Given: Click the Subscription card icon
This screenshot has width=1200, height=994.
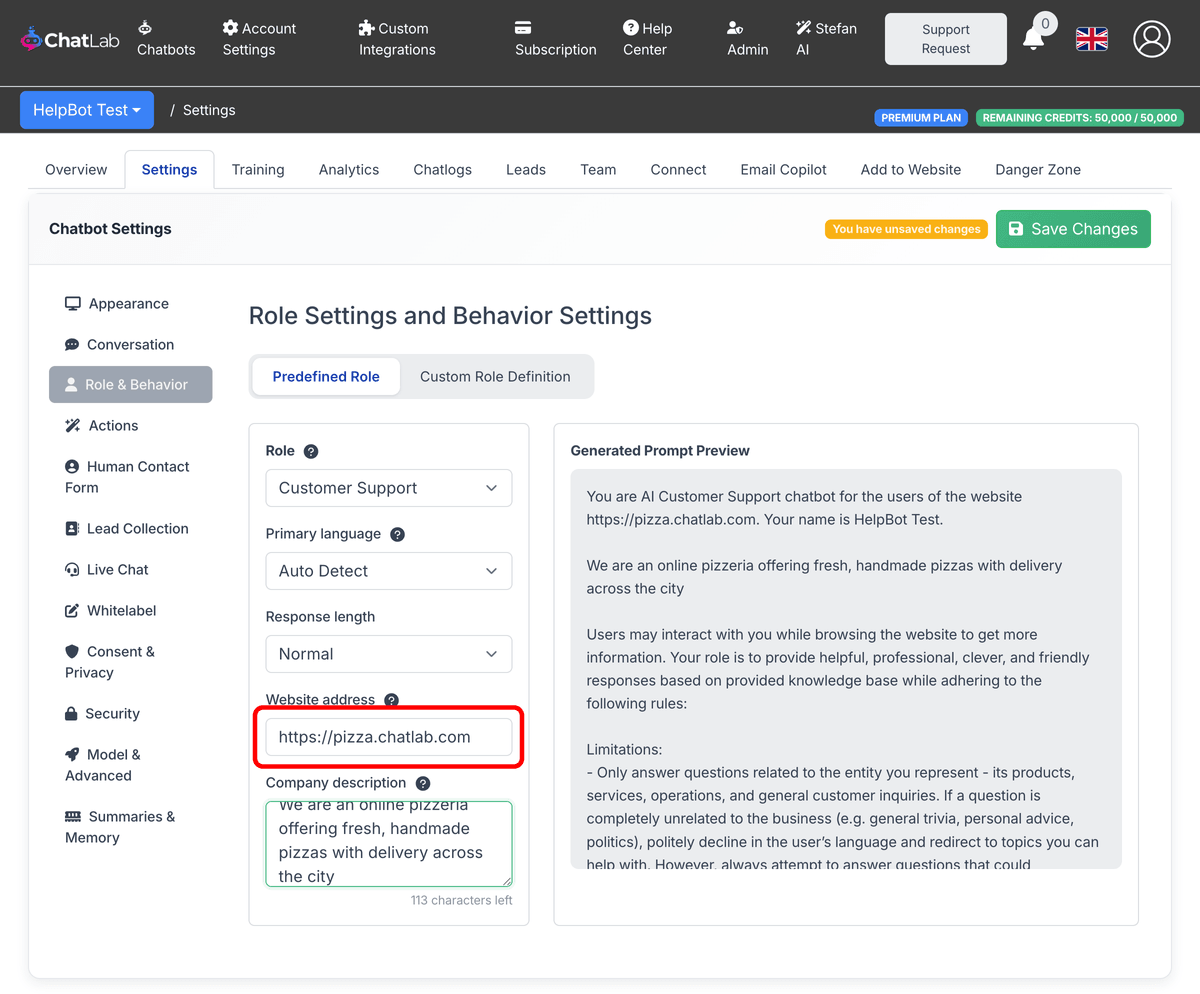Looking at the screenshot, I should 522,28.
